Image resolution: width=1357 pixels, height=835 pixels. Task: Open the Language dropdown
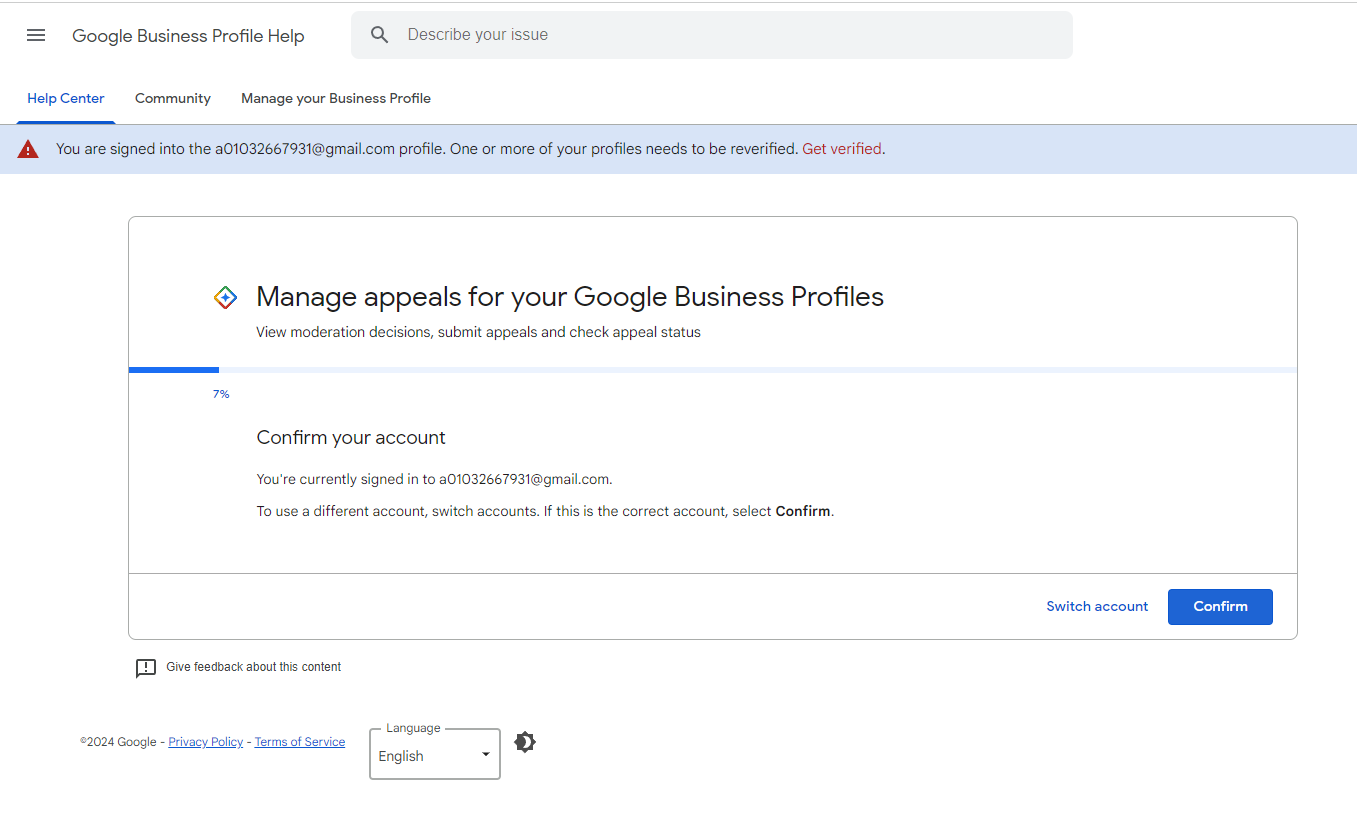(435, 755)
